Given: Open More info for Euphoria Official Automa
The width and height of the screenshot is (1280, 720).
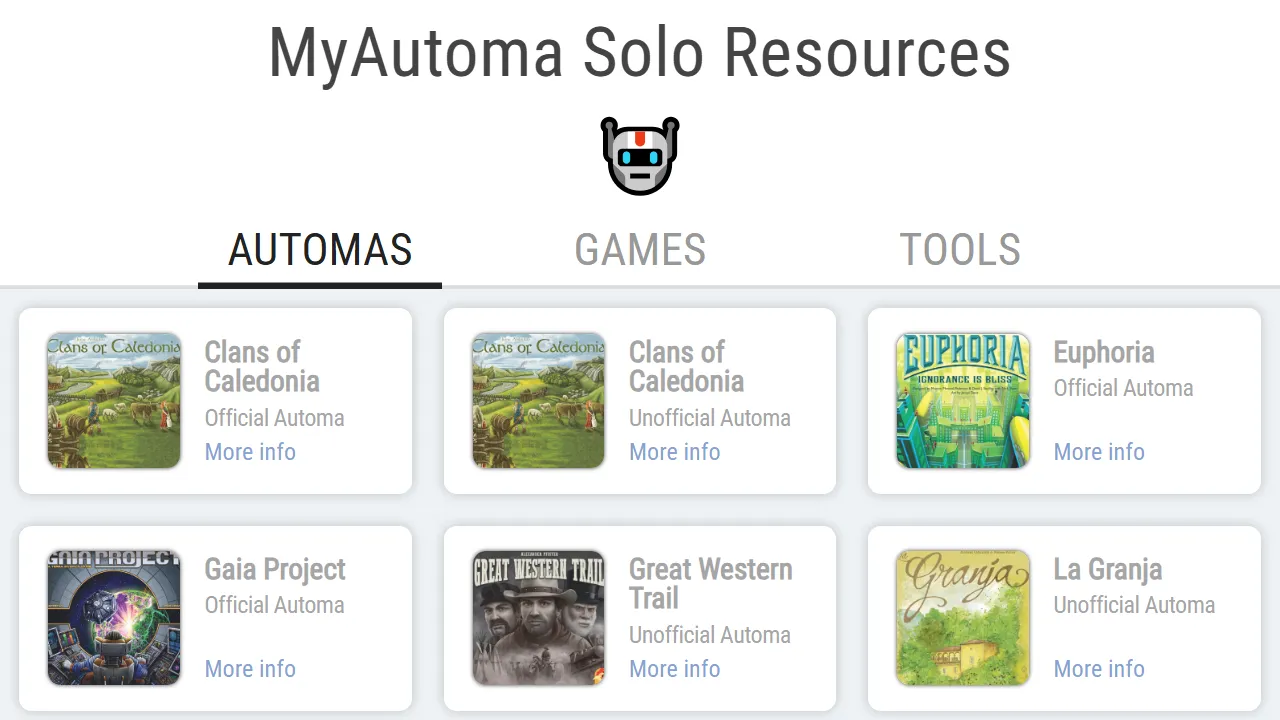Looking at the screenshot, I should 1099,452.
